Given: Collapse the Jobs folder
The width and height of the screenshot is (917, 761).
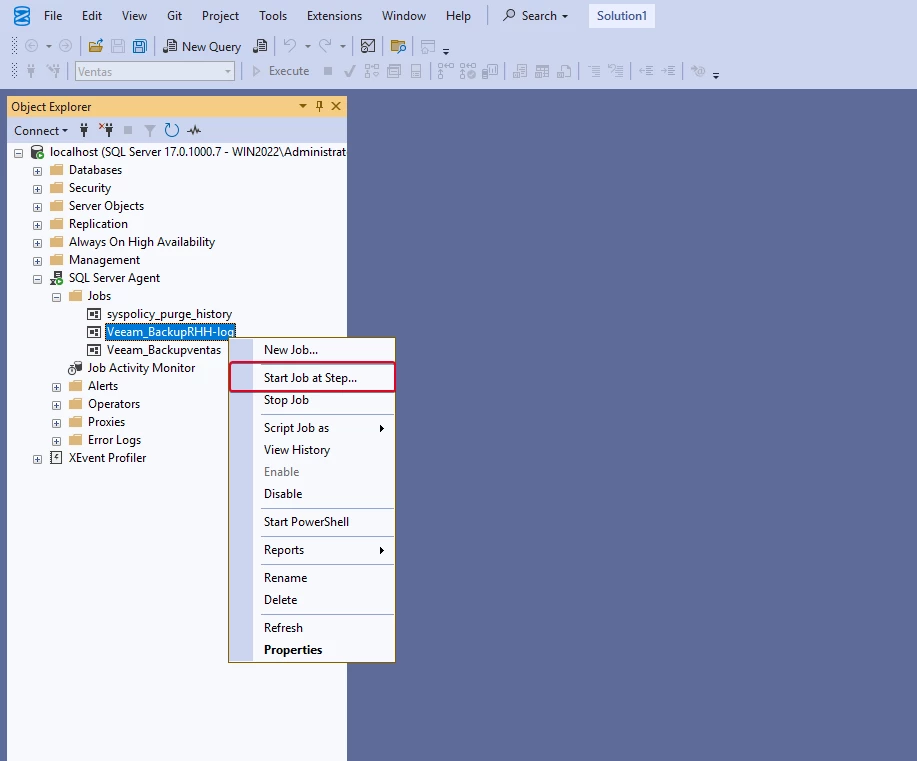Looking at the screenshot, I should [56, 297].
